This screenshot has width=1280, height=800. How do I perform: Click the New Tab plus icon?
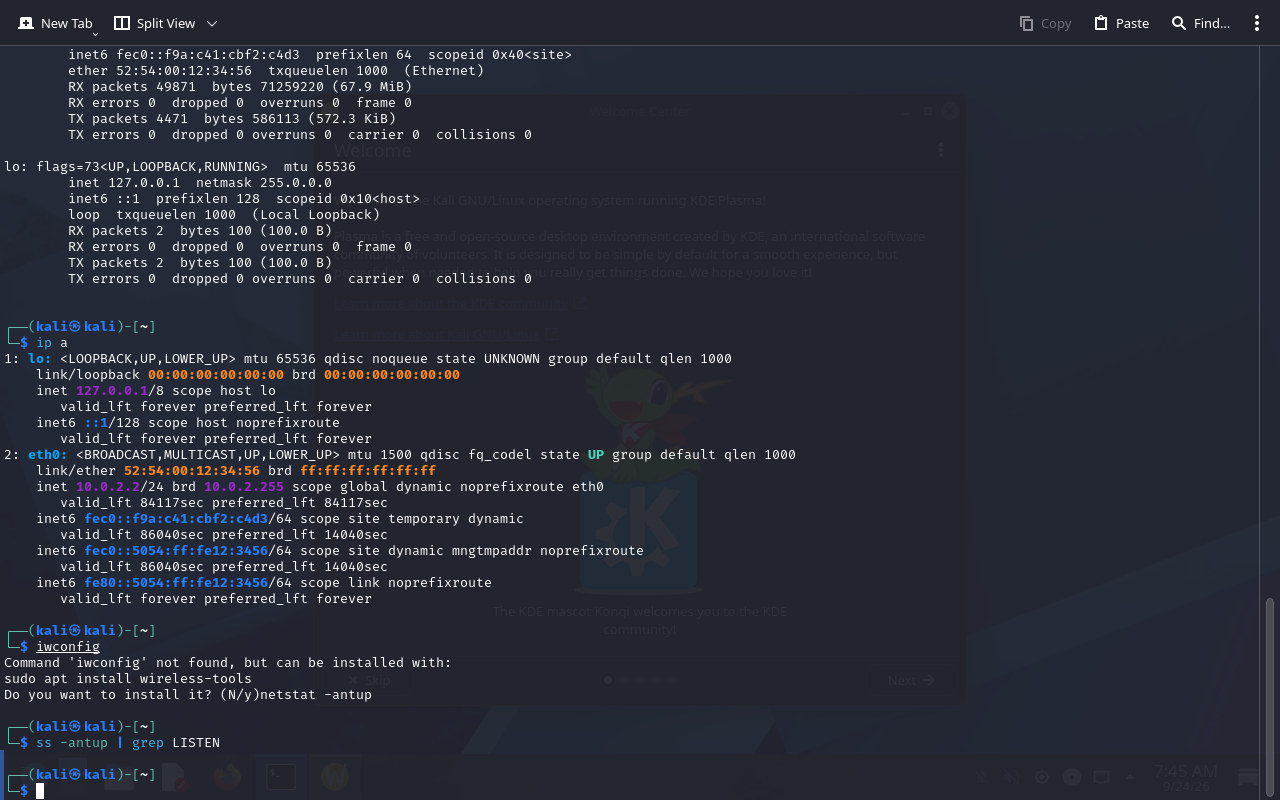click(x=26, y=23)
